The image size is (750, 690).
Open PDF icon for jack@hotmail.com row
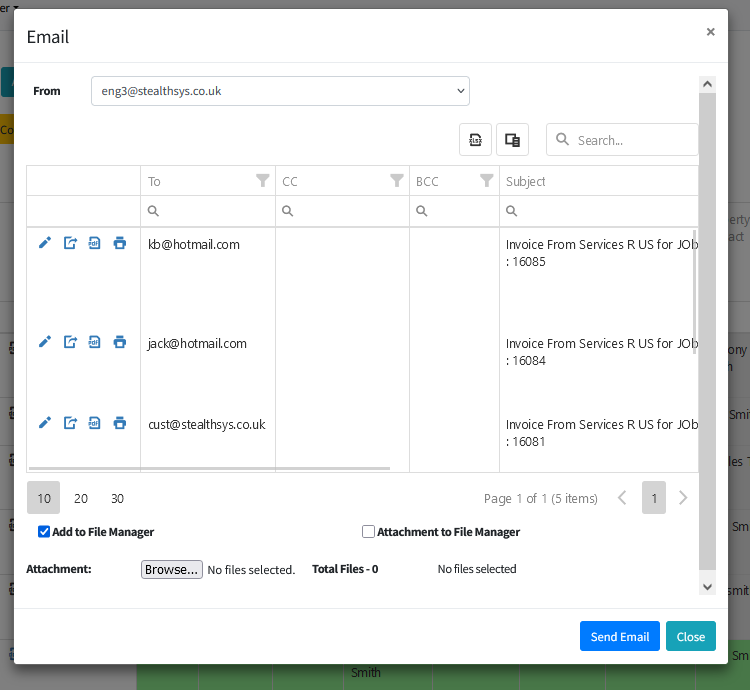pyautogui.click(x=94, y=342)
